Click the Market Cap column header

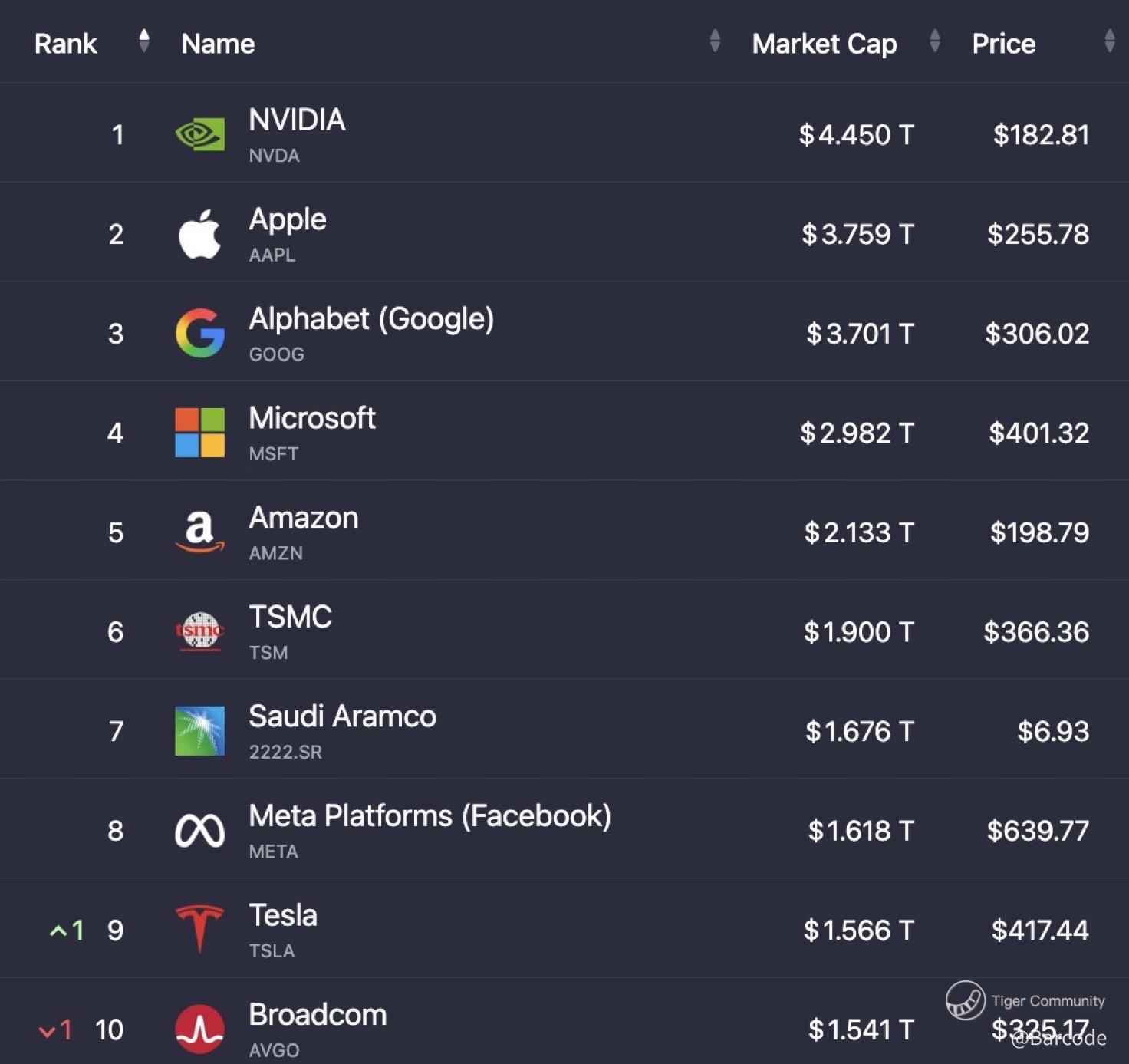[824, 44]
